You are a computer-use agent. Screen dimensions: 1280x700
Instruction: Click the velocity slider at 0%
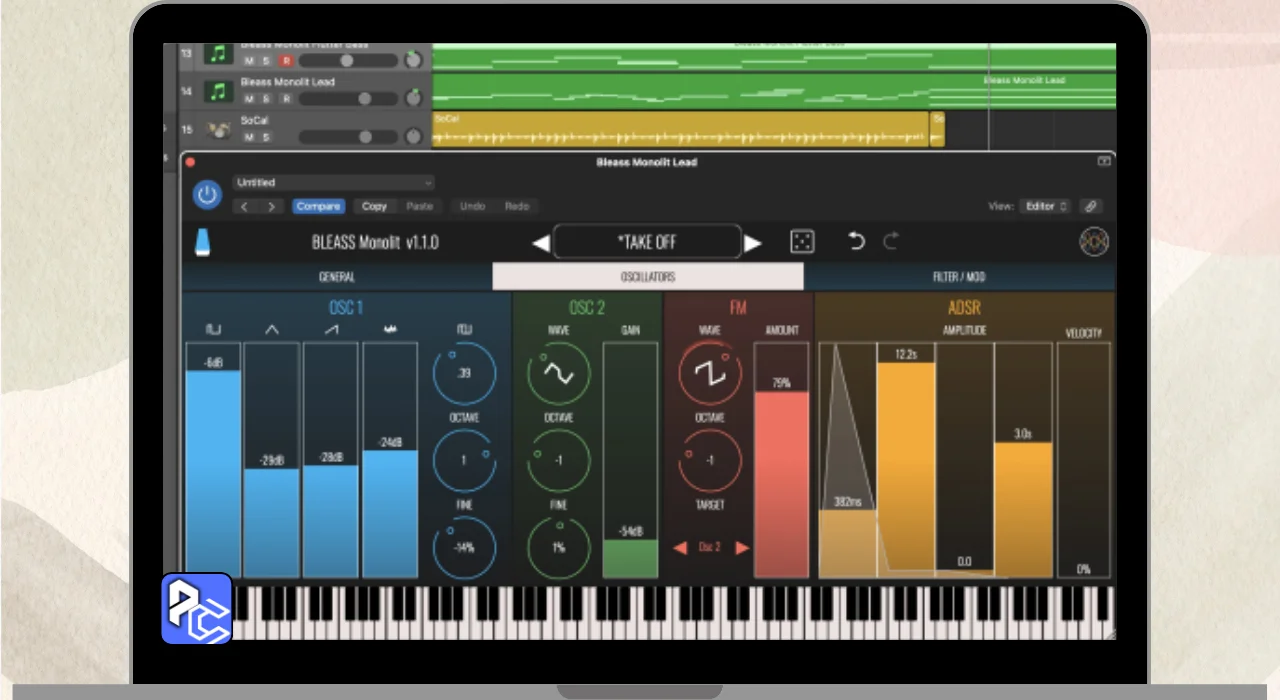pos(1084,460)
